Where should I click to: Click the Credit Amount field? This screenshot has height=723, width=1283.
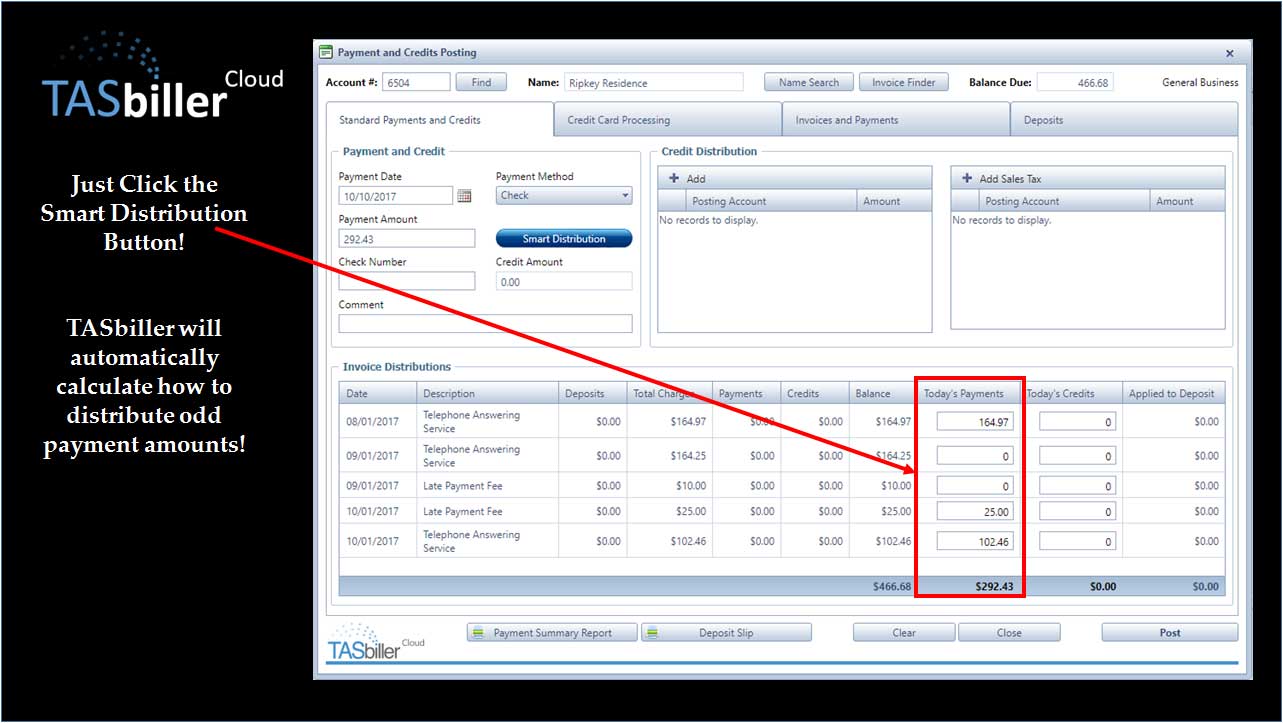[x=564, y=281]
